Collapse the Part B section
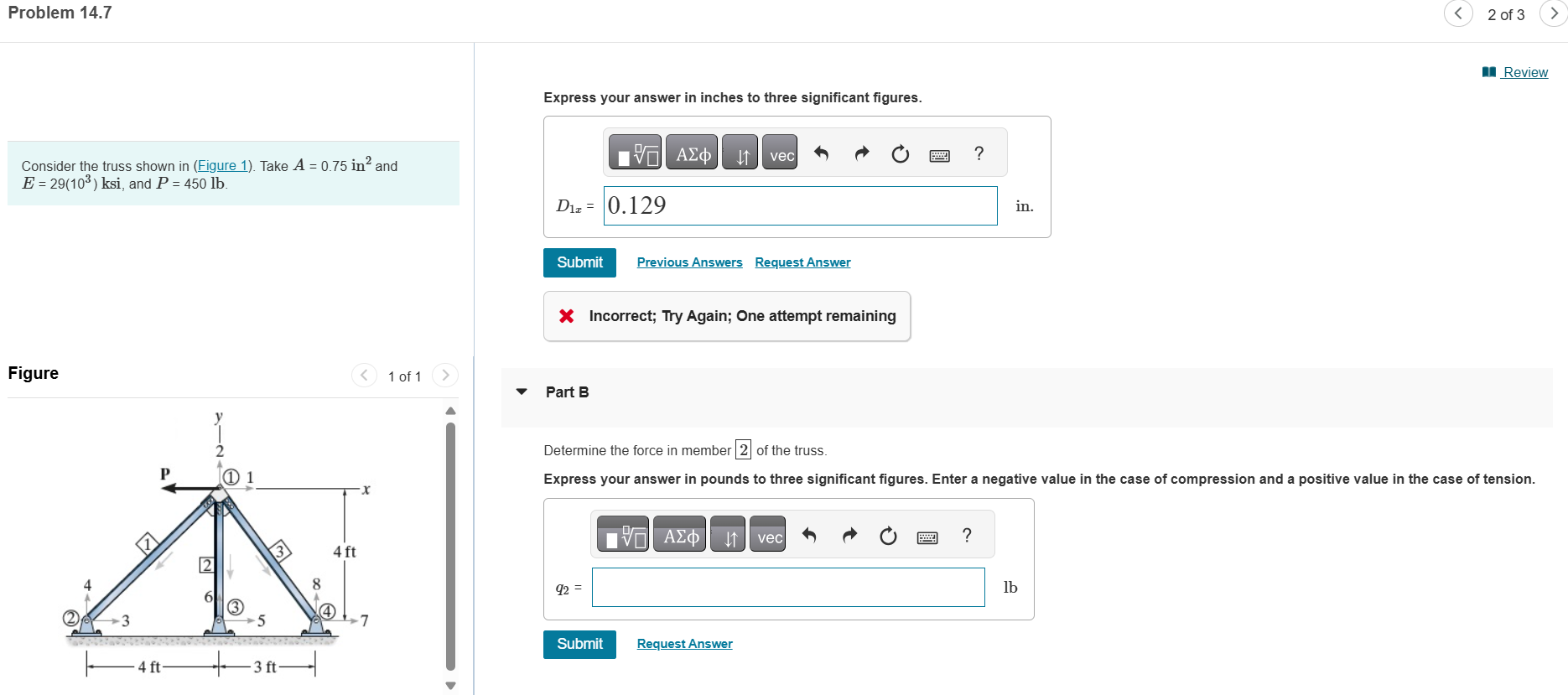The image size is (1568, 695). [x=522, y=392]
